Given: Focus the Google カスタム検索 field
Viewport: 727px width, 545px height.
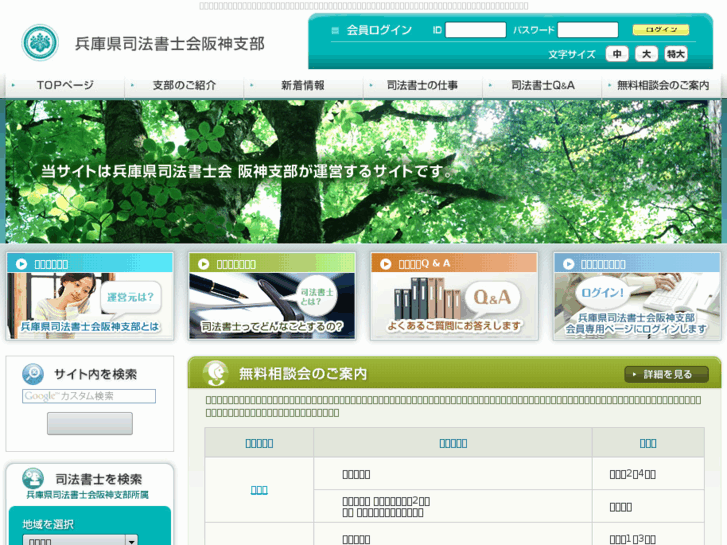Looking at the screenshot, I should [x=89, y=396].
